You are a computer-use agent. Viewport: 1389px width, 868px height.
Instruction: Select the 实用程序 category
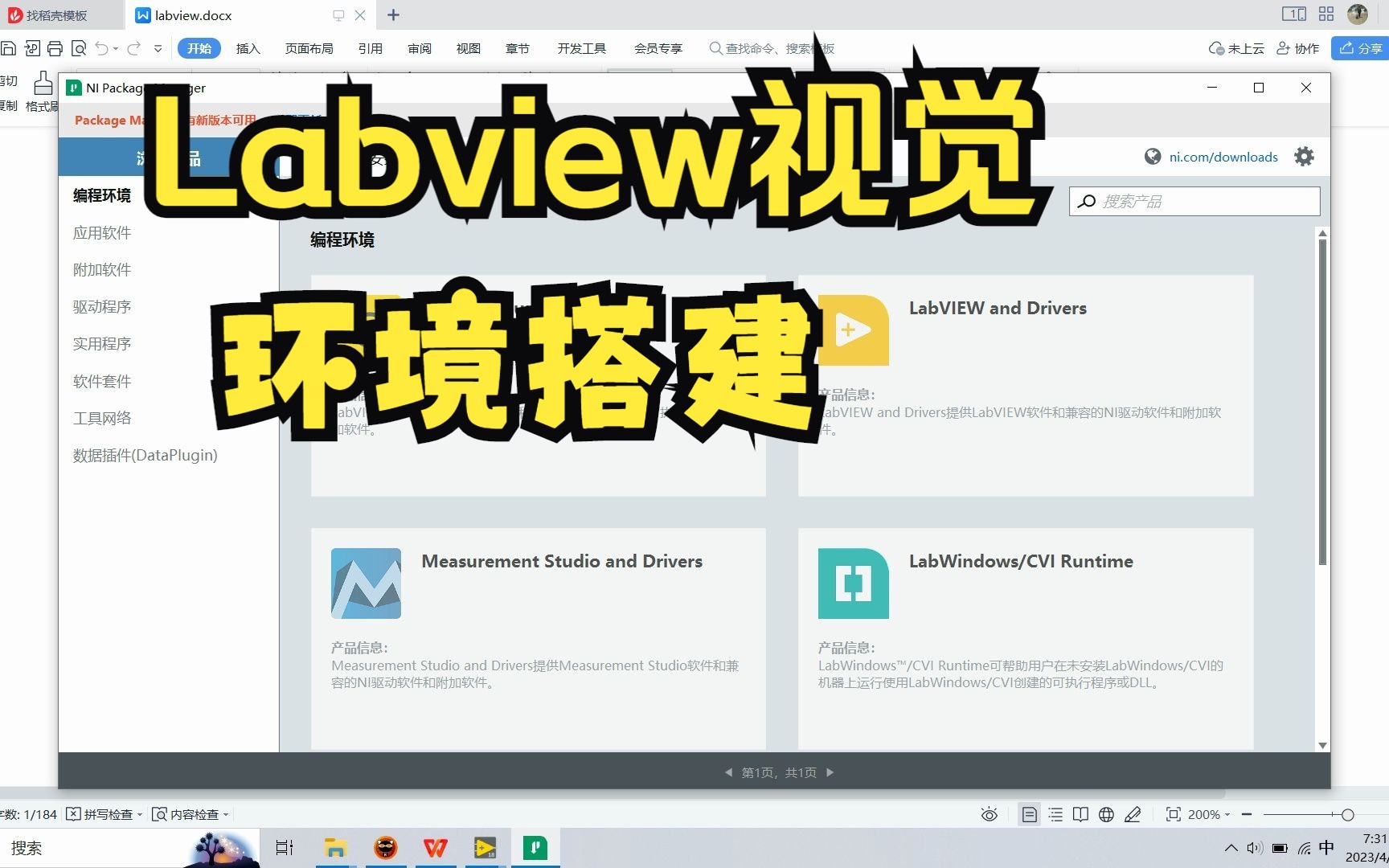point(102,344)
